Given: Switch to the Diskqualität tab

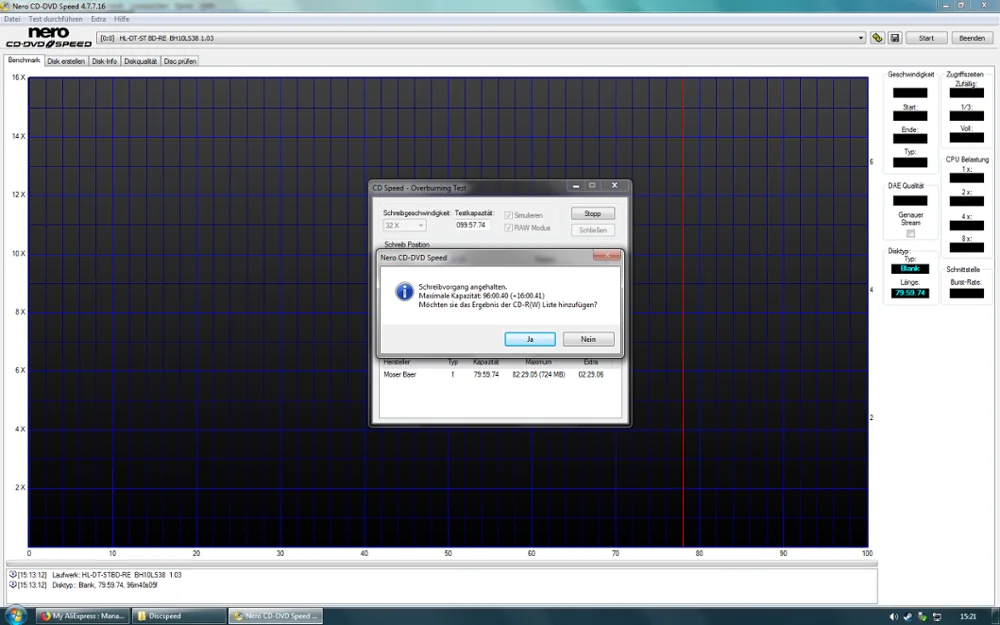Looking at the screenshot, I should pyautogui.click(x=140, y=61).
